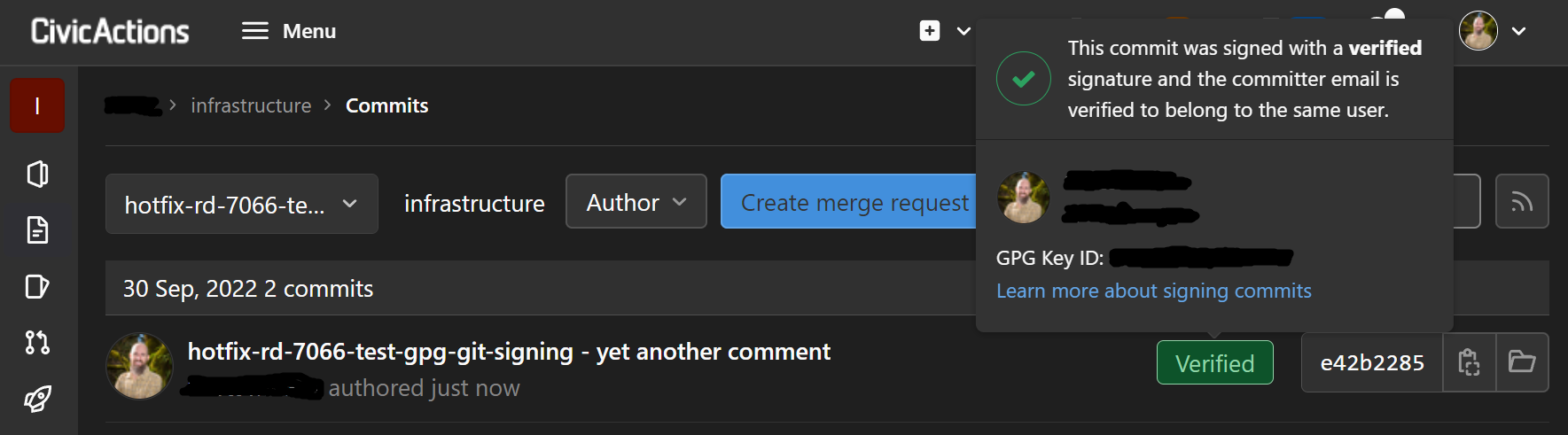Open the CI/CD rocket sidebar icon
Screen dimensions: 1568x435
click(x=37, y=399)
